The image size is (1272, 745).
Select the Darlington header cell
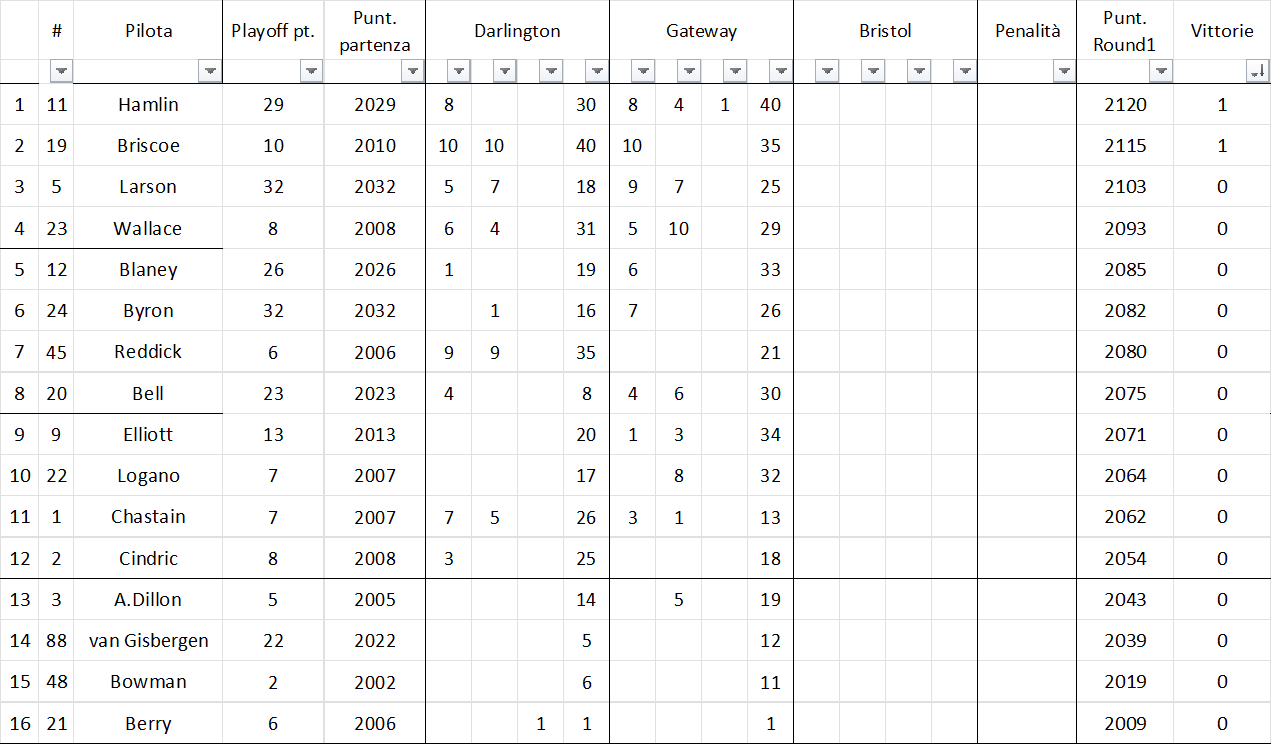click(x=517, y=31)
